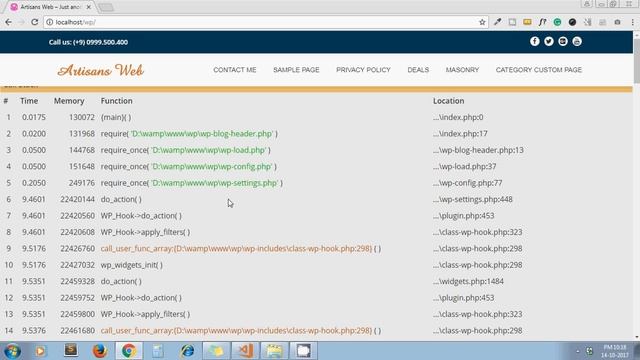Visit the Instagram social icon
Image resolution: width=640 pixels, height=360 pixels.
coord(563,41)
